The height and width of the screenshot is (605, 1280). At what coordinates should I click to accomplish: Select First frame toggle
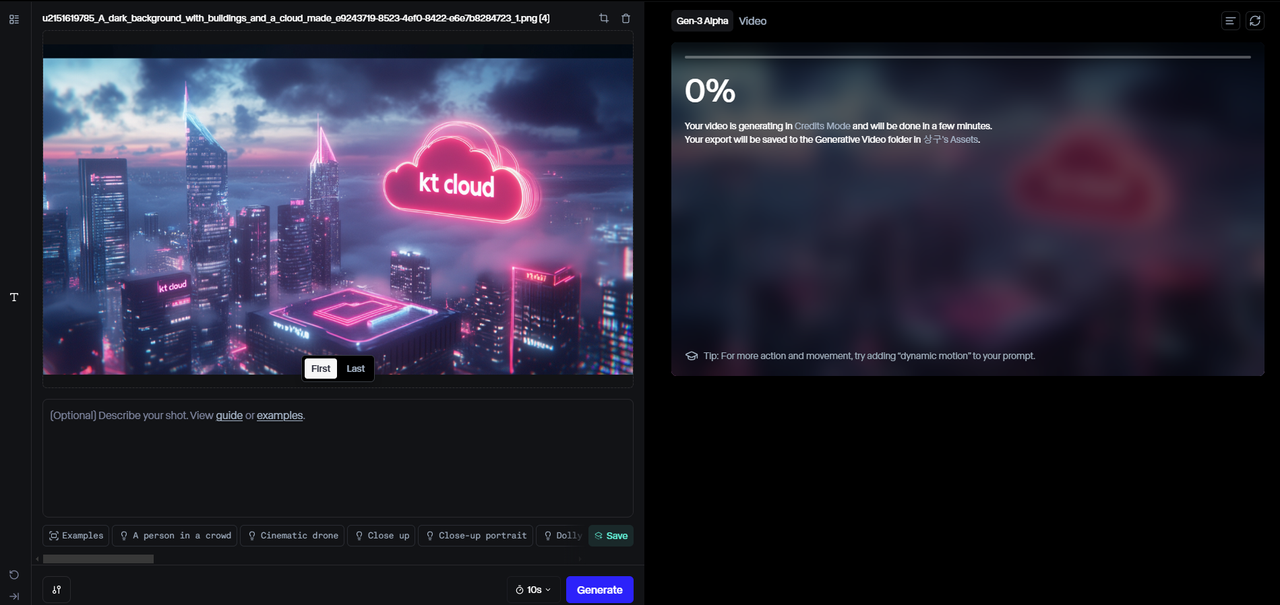(321, 369)
